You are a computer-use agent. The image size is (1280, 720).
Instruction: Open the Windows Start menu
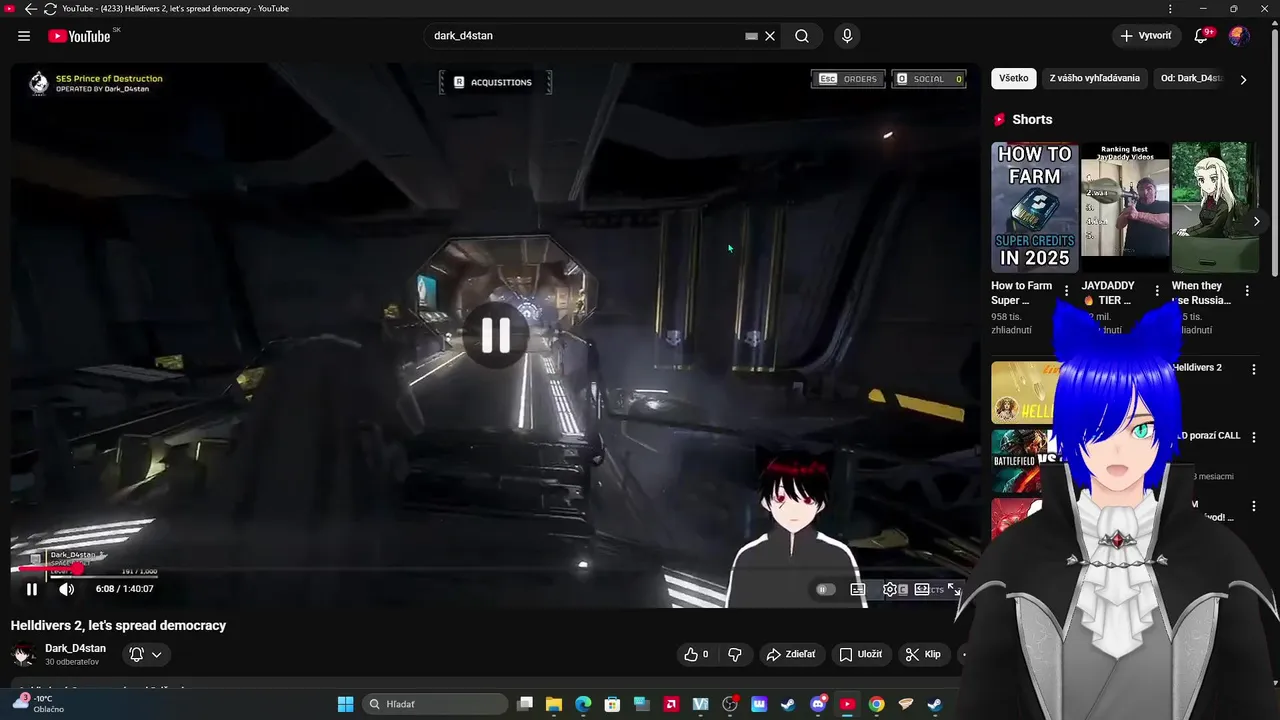(x=345, y=704)
